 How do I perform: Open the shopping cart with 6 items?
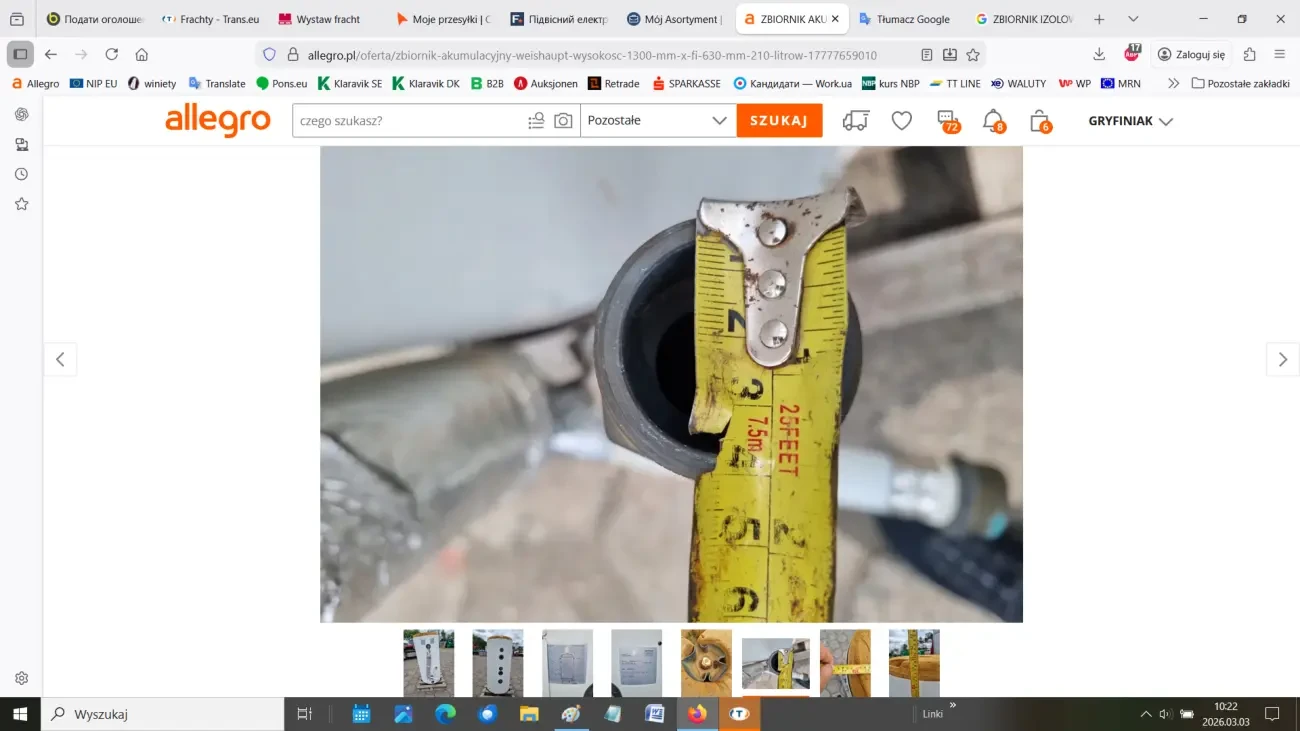(1040, 120)
